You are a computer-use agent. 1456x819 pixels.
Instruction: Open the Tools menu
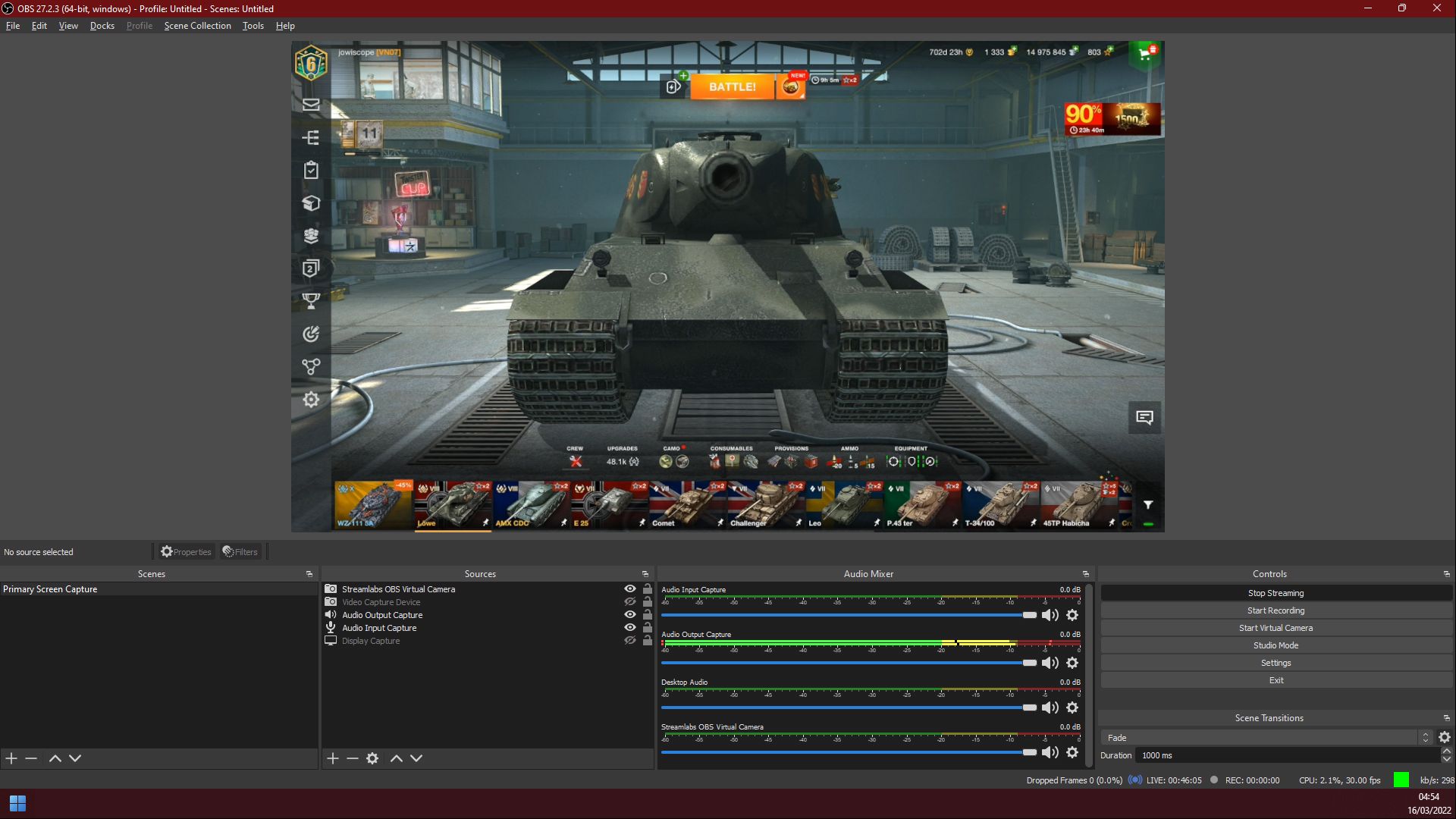[253, 26]
